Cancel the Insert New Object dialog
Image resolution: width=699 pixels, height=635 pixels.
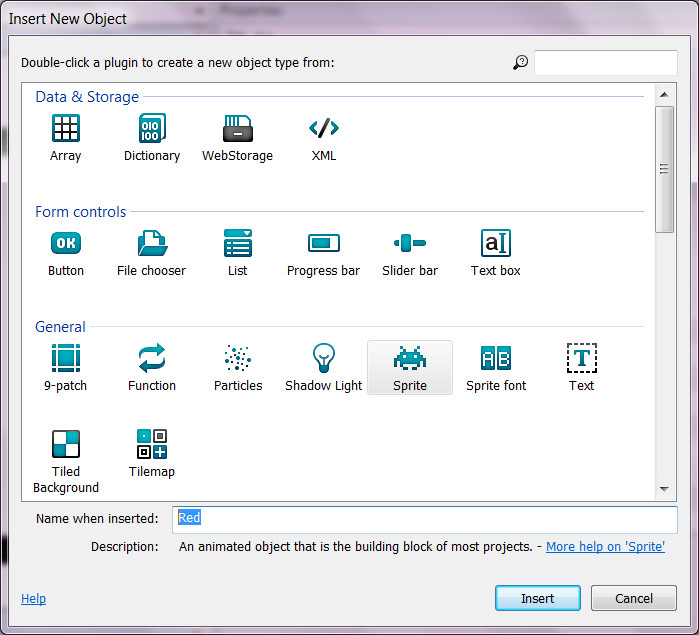(634, 598)
